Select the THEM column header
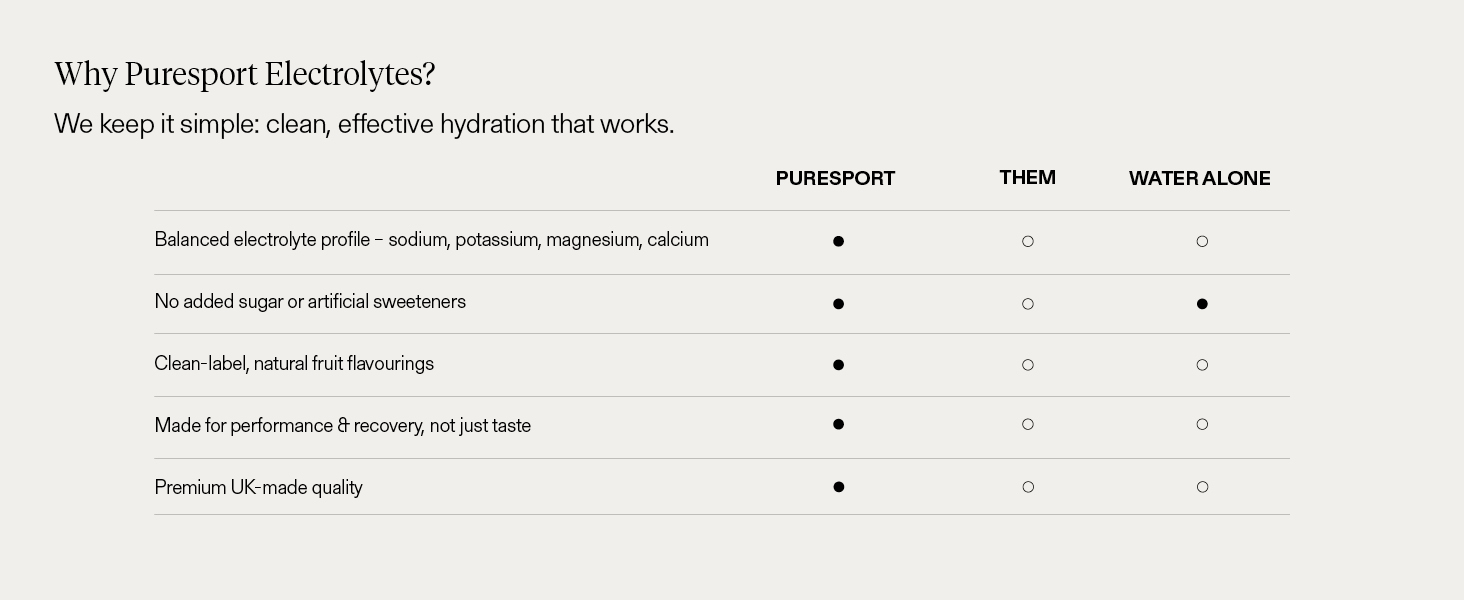1464x600 pixels. [x=1027, y=177]
